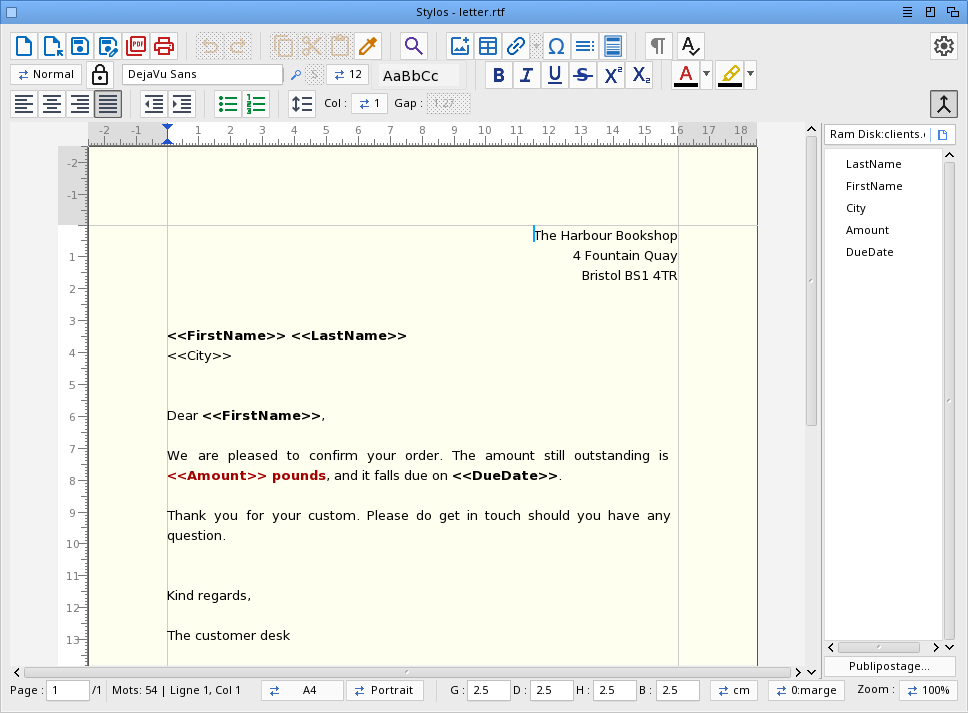Click the Save As icon
The width and height of the screenshot is (968, 713).
(108, 46)
